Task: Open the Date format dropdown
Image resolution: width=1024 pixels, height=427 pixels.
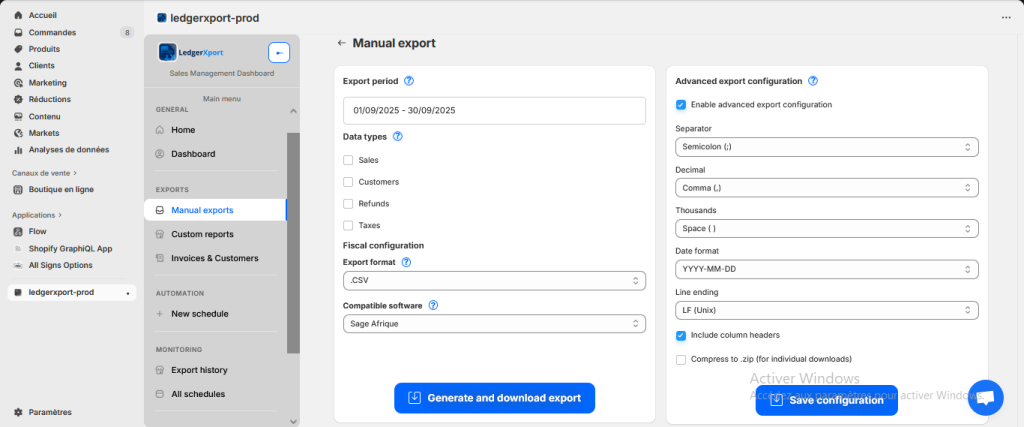Action: (x=826, y=269)
